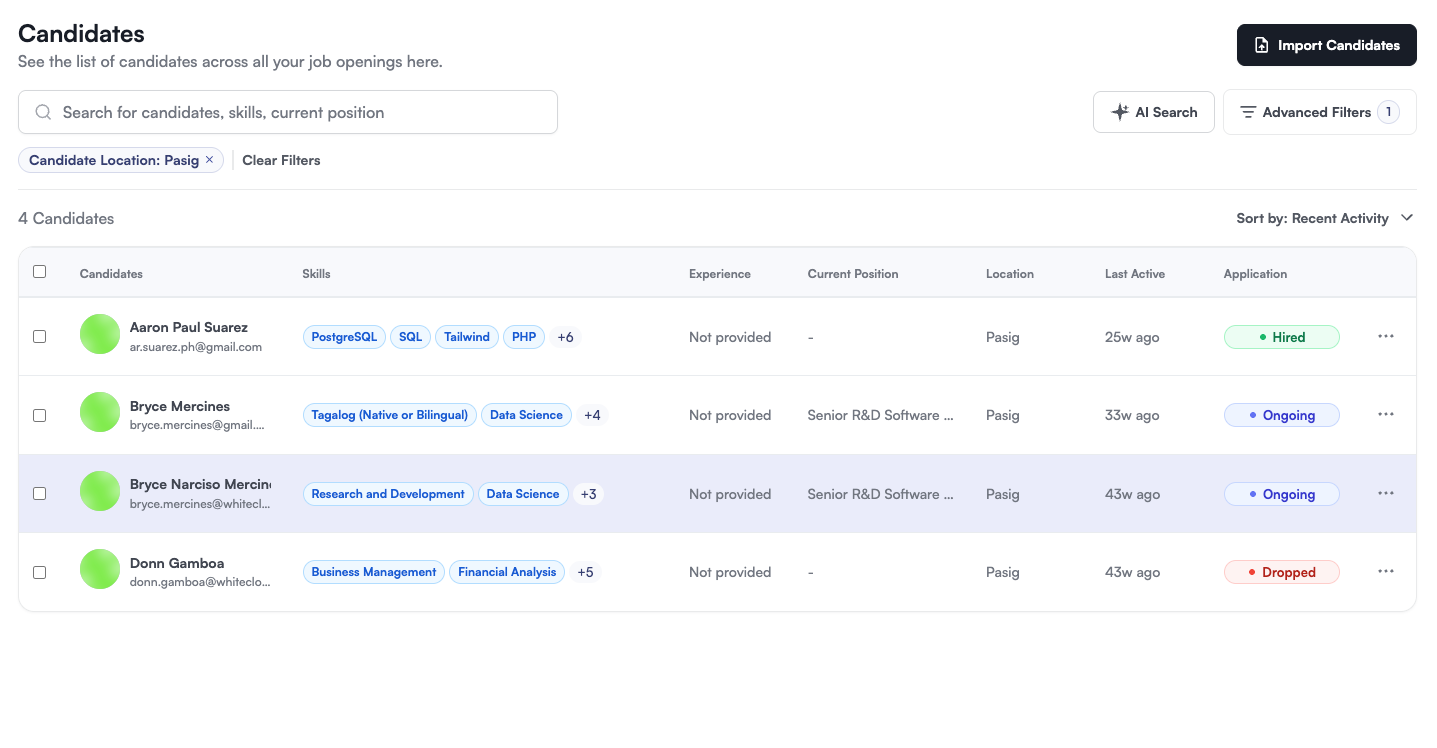Click the magnifier icon in search bar
The image size is (1437, 748).
click(x=43, y=113)
